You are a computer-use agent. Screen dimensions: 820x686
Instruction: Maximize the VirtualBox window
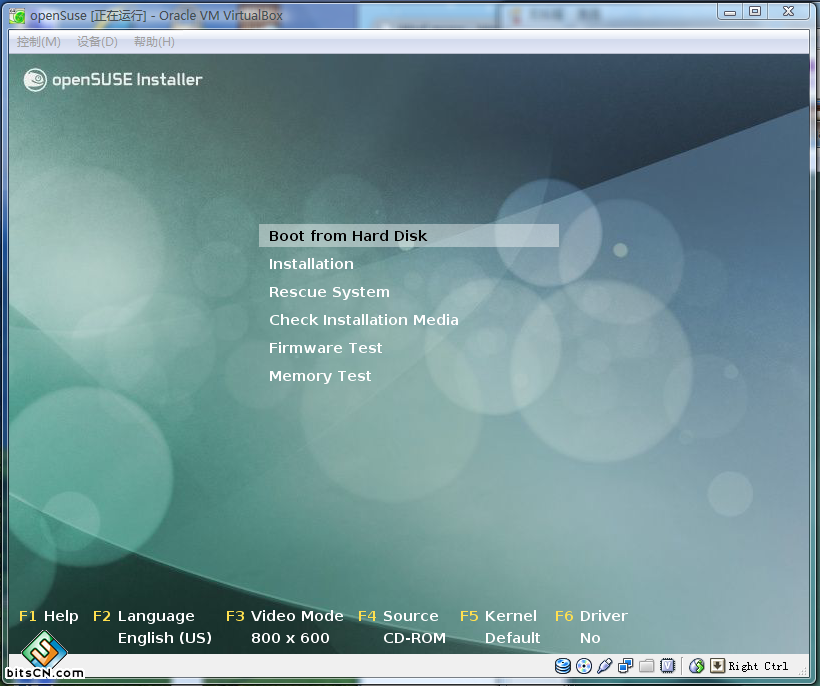(x=755, y=12)
